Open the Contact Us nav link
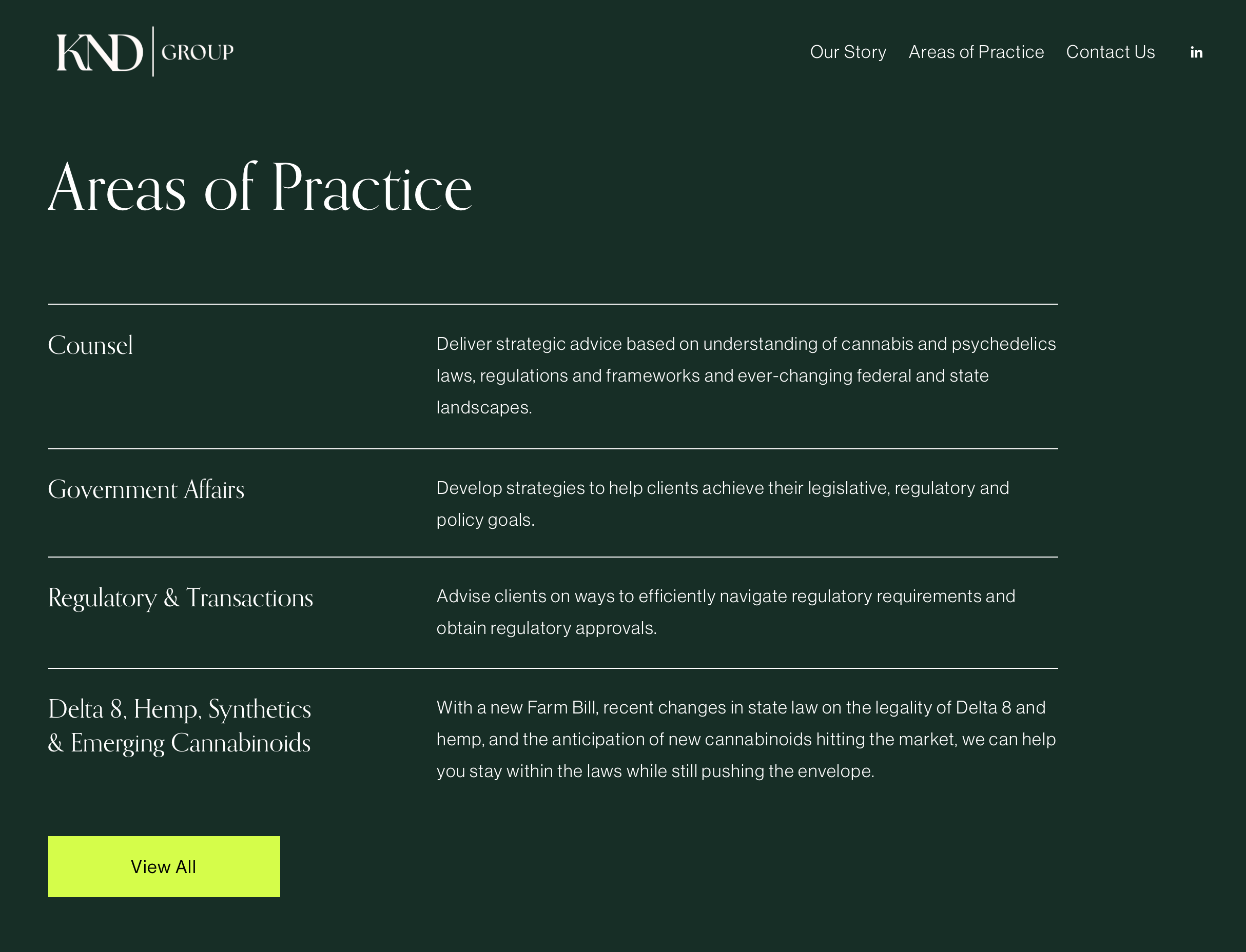This screenshot has height=952, width=1246. 1111,52
